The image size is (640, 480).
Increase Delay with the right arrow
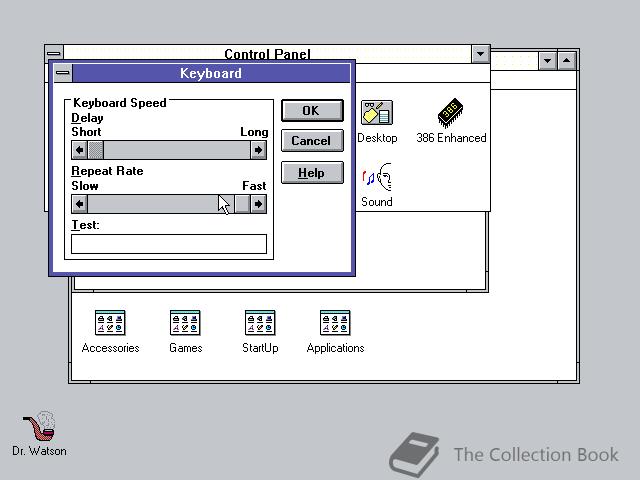258,150
